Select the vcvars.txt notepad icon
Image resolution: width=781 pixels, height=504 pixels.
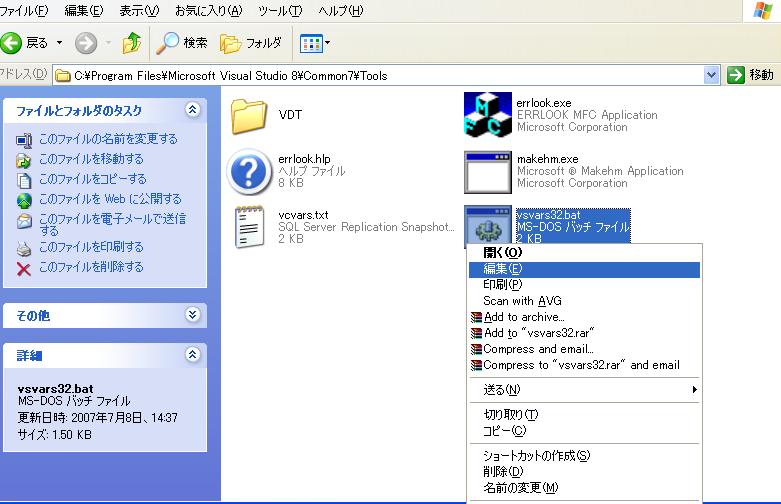pyautogui.click(x=249, y=227)
